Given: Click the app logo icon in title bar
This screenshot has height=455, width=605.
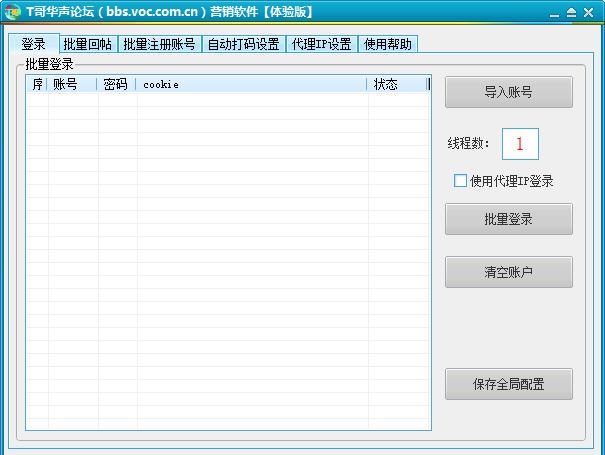Looking at the screenshot, I should point(13,12).
